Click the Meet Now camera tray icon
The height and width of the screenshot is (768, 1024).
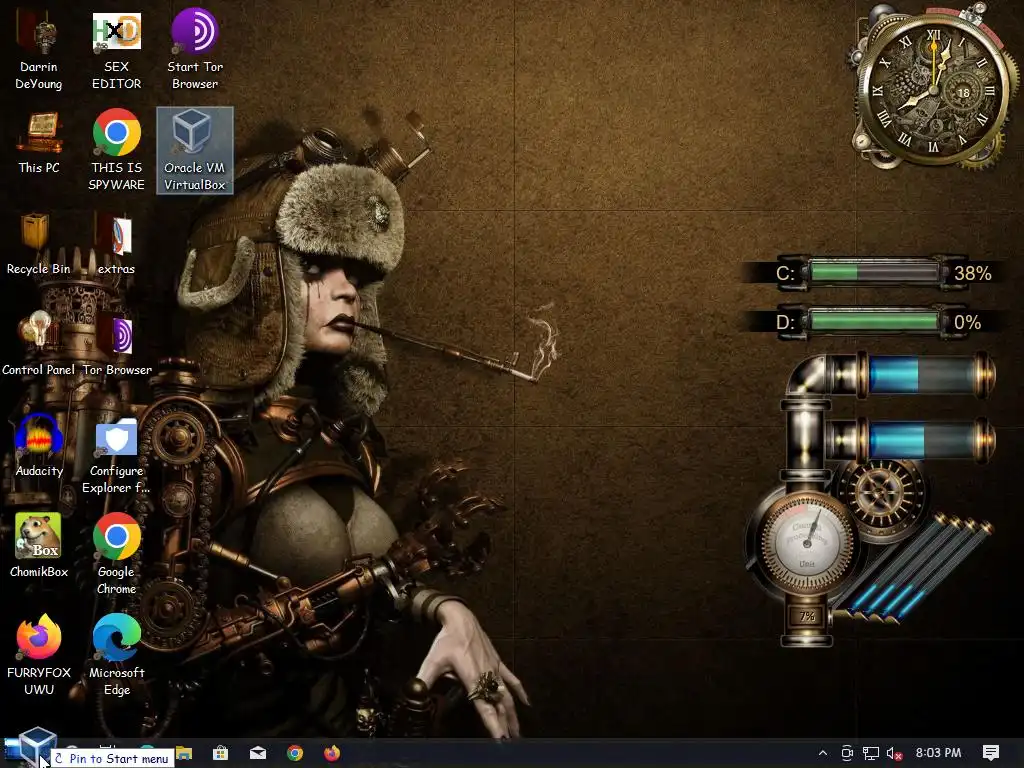[x=847, y=753]
